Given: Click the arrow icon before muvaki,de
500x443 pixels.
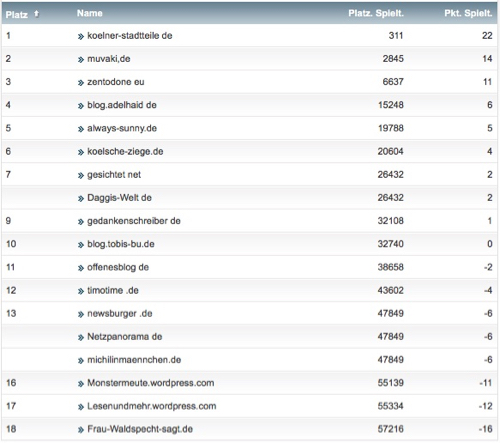Looking at the screenshot, I should [x=81, y=60].
